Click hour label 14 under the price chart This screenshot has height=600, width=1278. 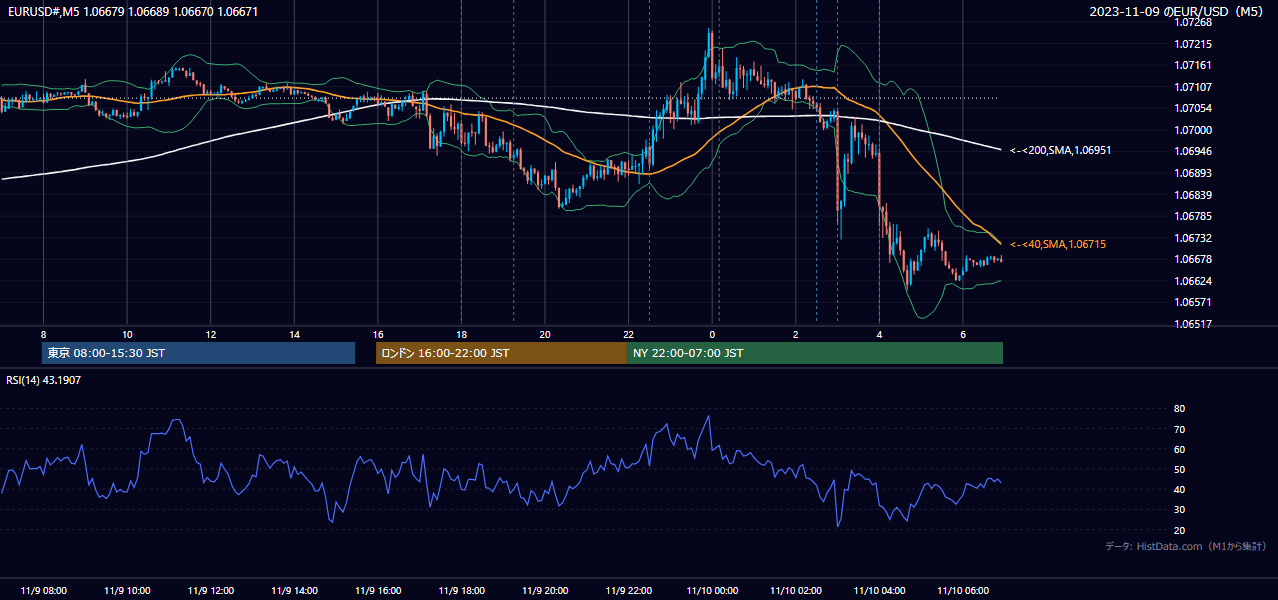pos(294,334)
